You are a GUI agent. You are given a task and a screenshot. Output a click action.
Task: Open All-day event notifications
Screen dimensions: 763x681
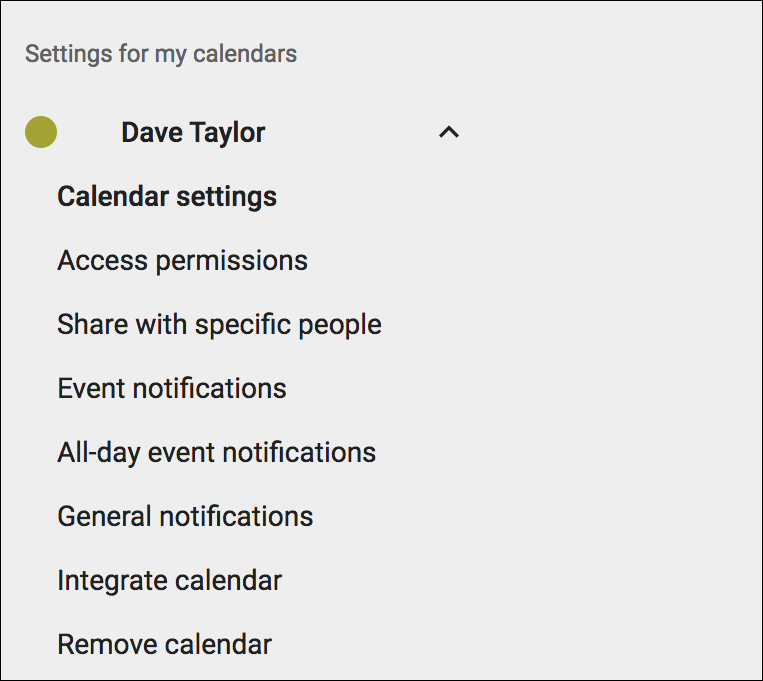216,453
